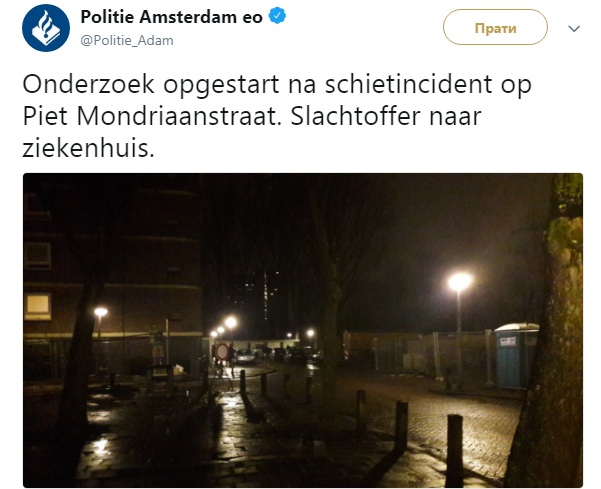Click the blue portable toilet in photo
The width and height of the screenshot is (601, 489).
pyautogui.click(x=516, y=356)
